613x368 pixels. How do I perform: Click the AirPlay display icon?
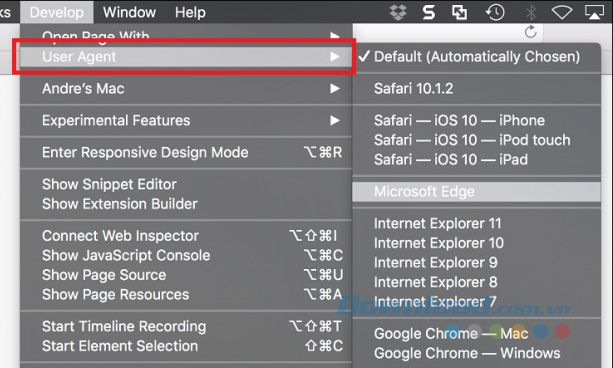coord(594,12)
